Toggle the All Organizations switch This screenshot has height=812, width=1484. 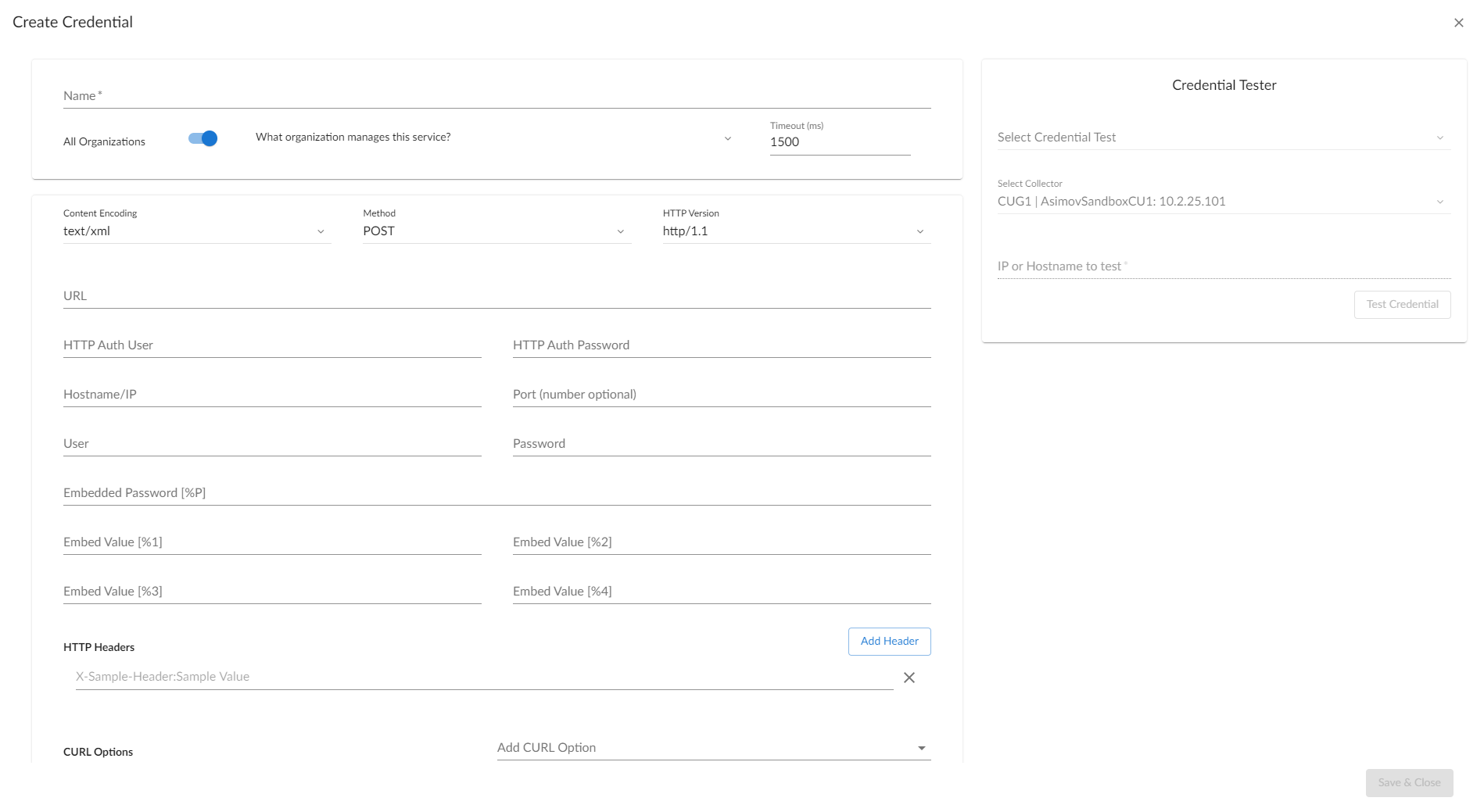[203, 139]
